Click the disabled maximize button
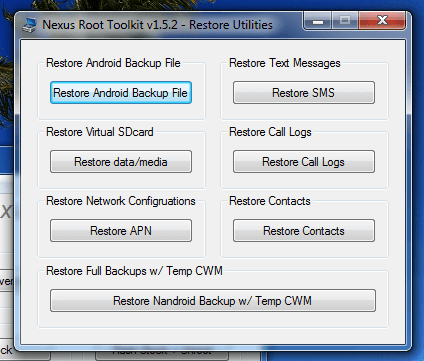 click(x=345, y=21)
